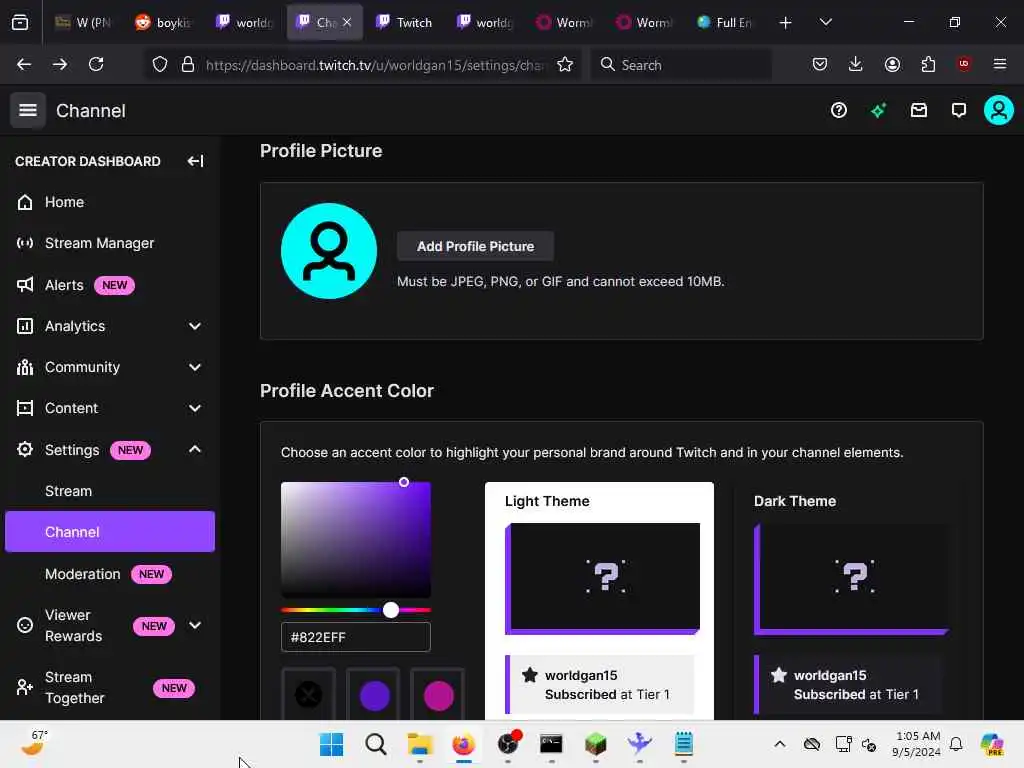The width and height of the screenshot is (1024, 768).
Task: Reload the page with refresh icon
Action: click(x=96, y=64)
